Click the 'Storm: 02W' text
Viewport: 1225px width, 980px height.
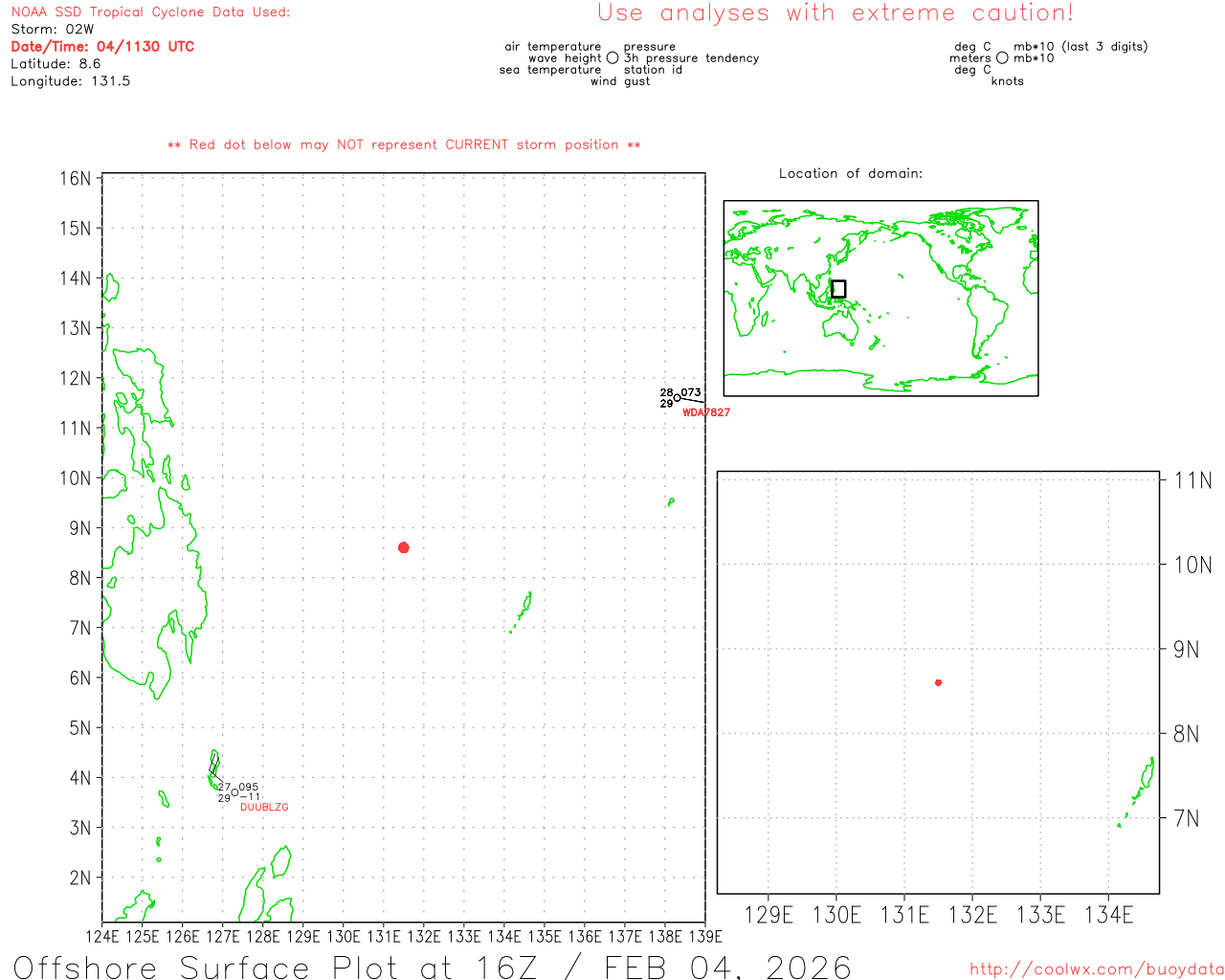(x=53, y=30)
